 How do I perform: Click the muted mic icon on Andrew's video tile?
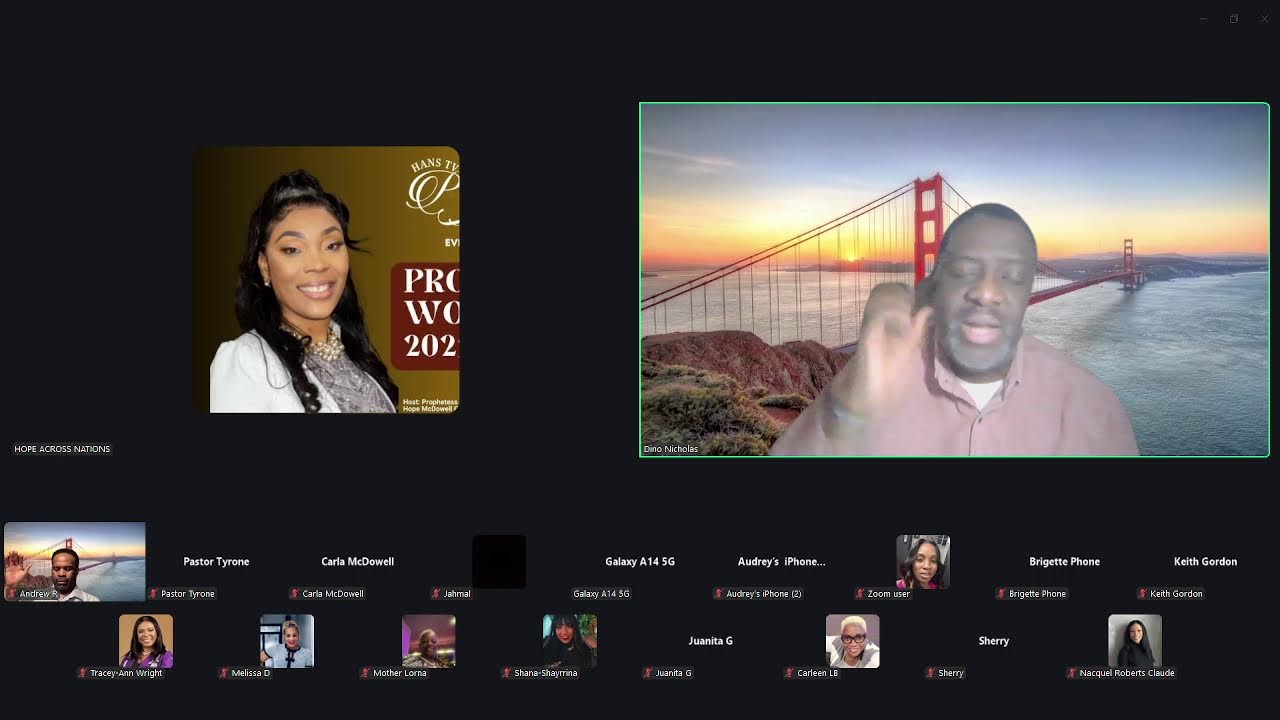click(12, 594)
